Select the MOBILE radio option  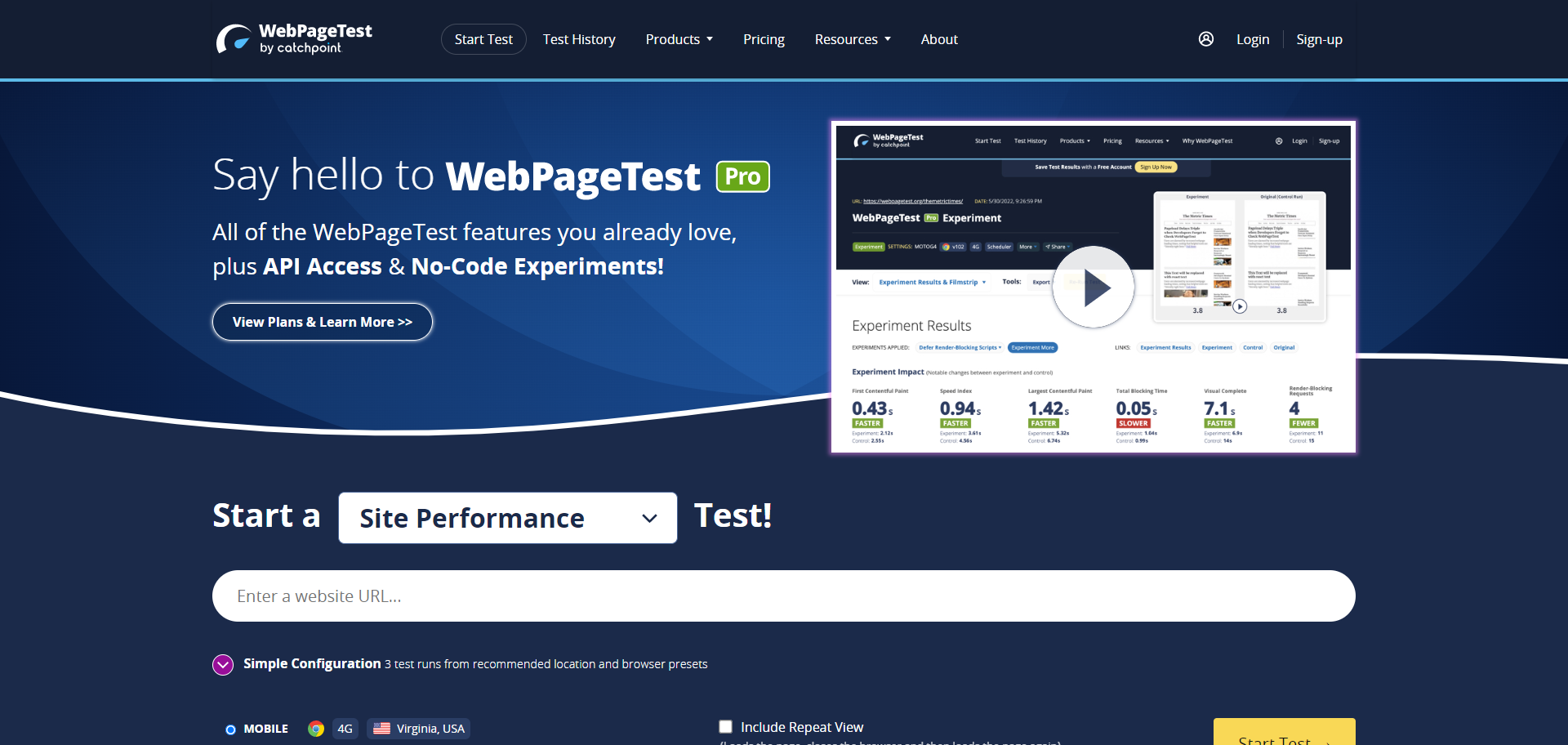click(230, 728)
